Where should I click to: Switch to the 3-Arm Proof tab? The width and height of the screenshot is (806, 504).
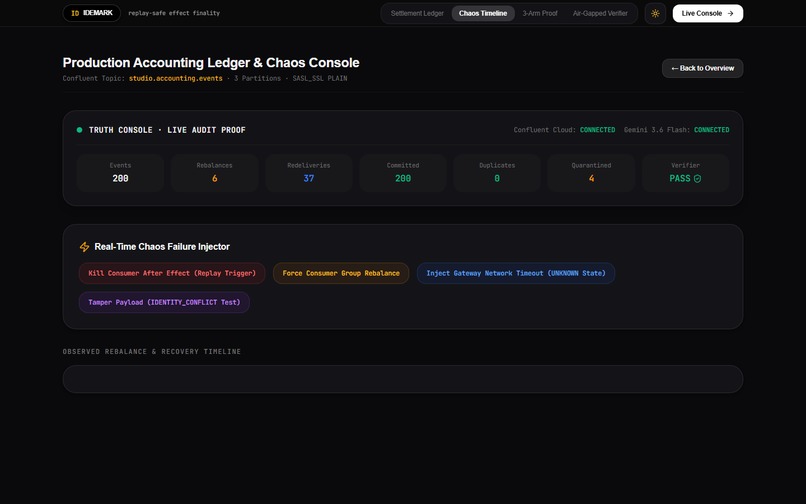coord(540,13)
